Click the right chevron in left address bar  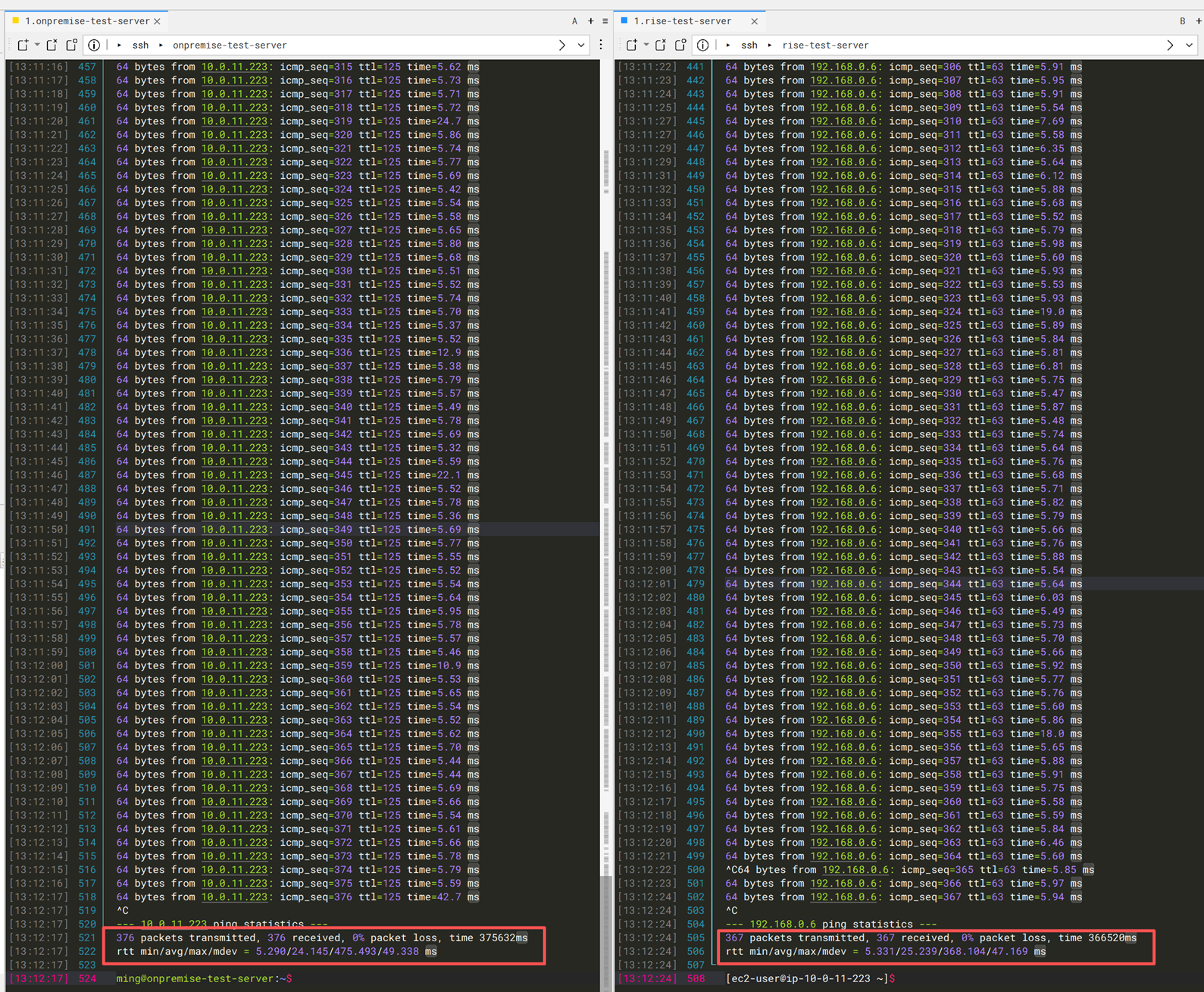pos(562,45)
